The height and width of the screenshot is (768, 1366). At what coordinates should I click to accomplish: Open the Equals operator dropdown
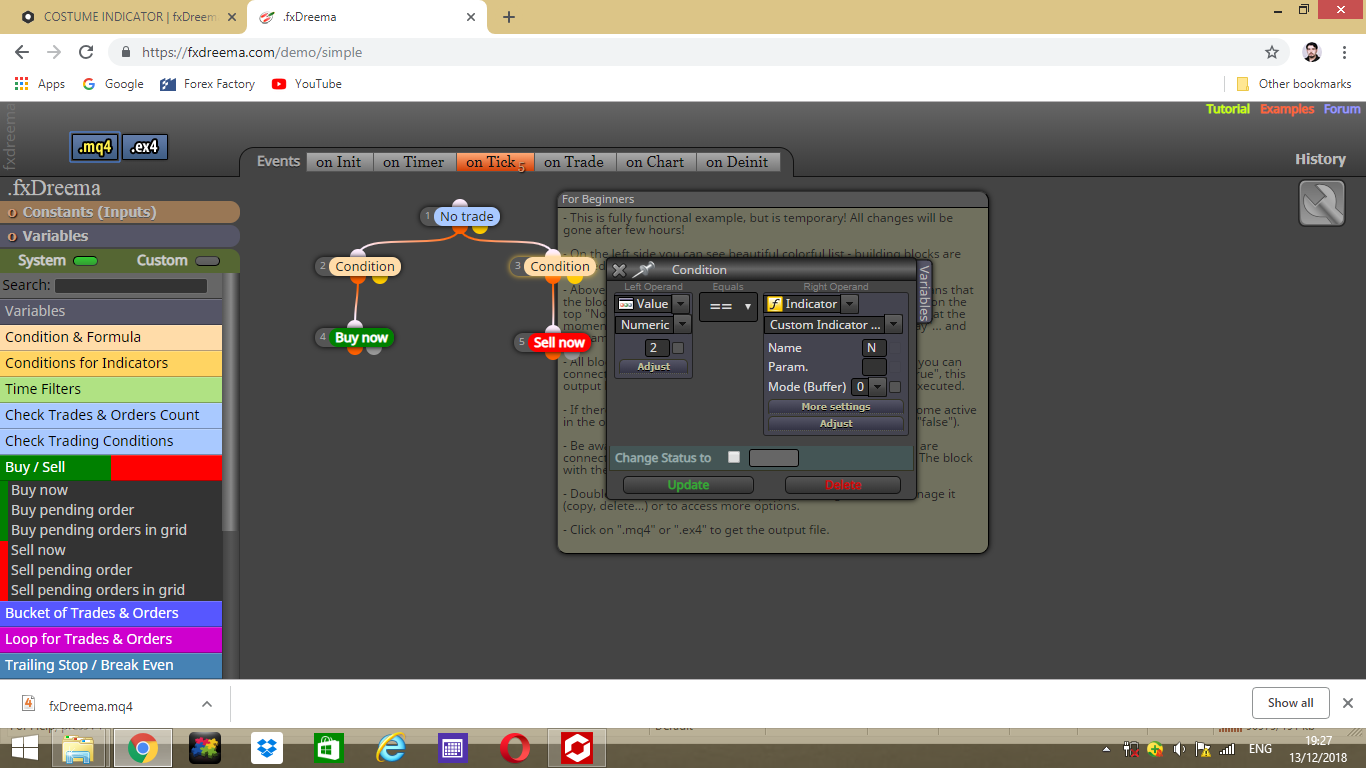[728, 307]
